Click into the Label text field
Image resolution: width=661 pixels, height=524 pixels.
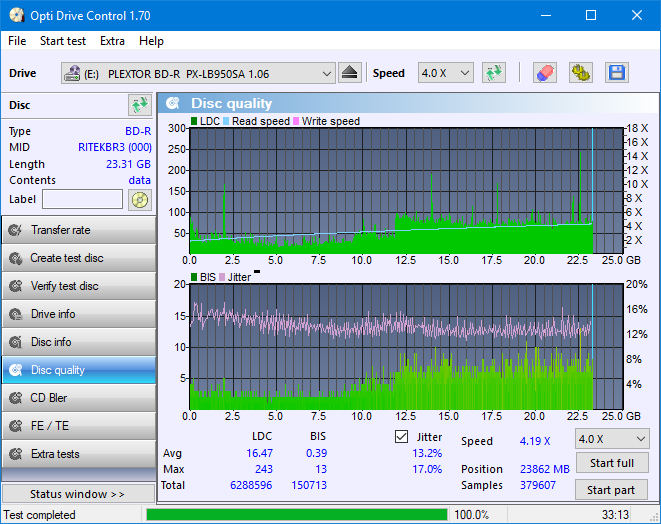[x=83, y=200]
